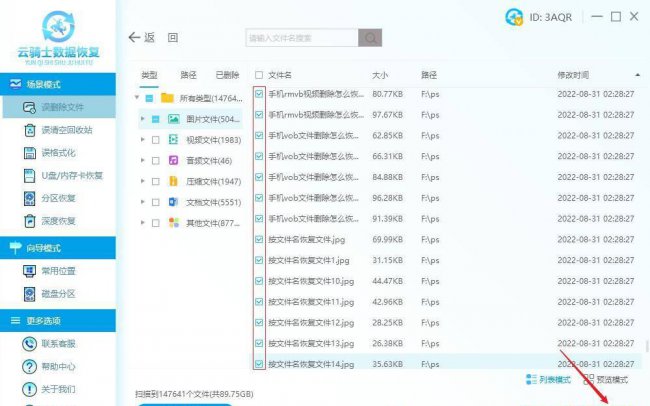Uncheck the 80.77KB rmvb file checkbox
Viewport: 650px width, 406px height.
259,94
